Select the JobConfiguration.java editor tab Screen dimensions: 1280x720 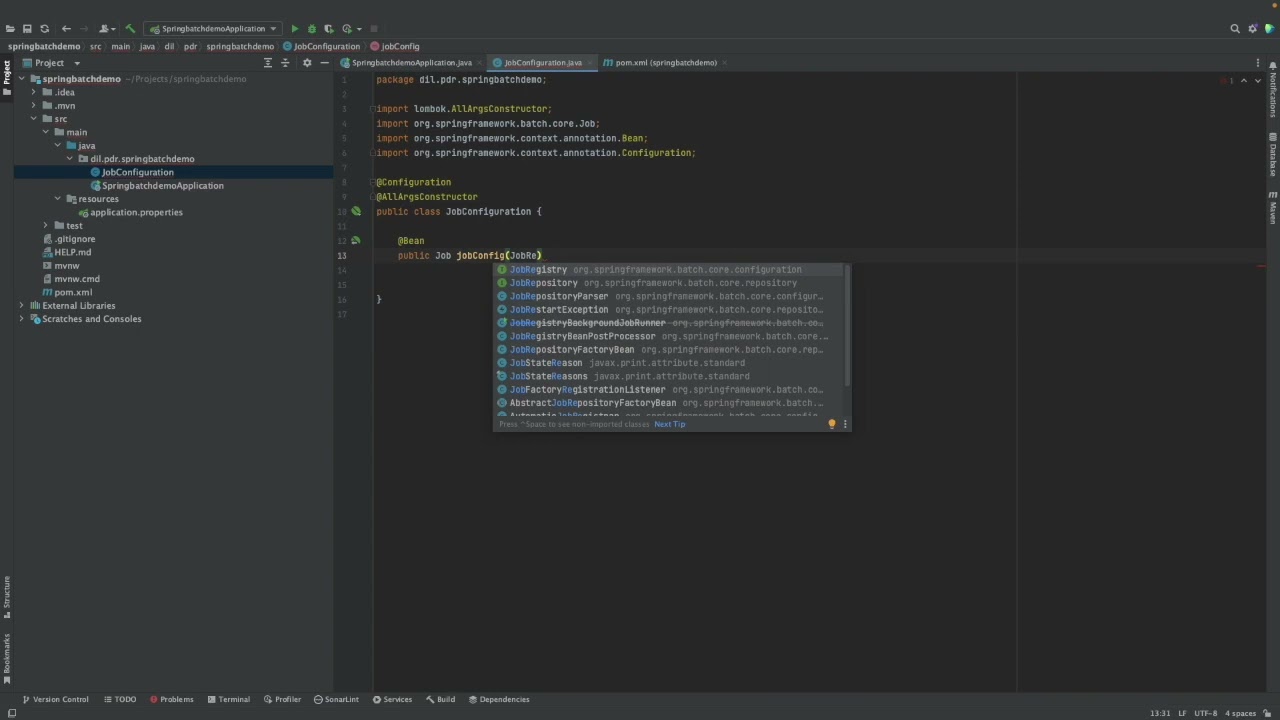click(543, 62)
